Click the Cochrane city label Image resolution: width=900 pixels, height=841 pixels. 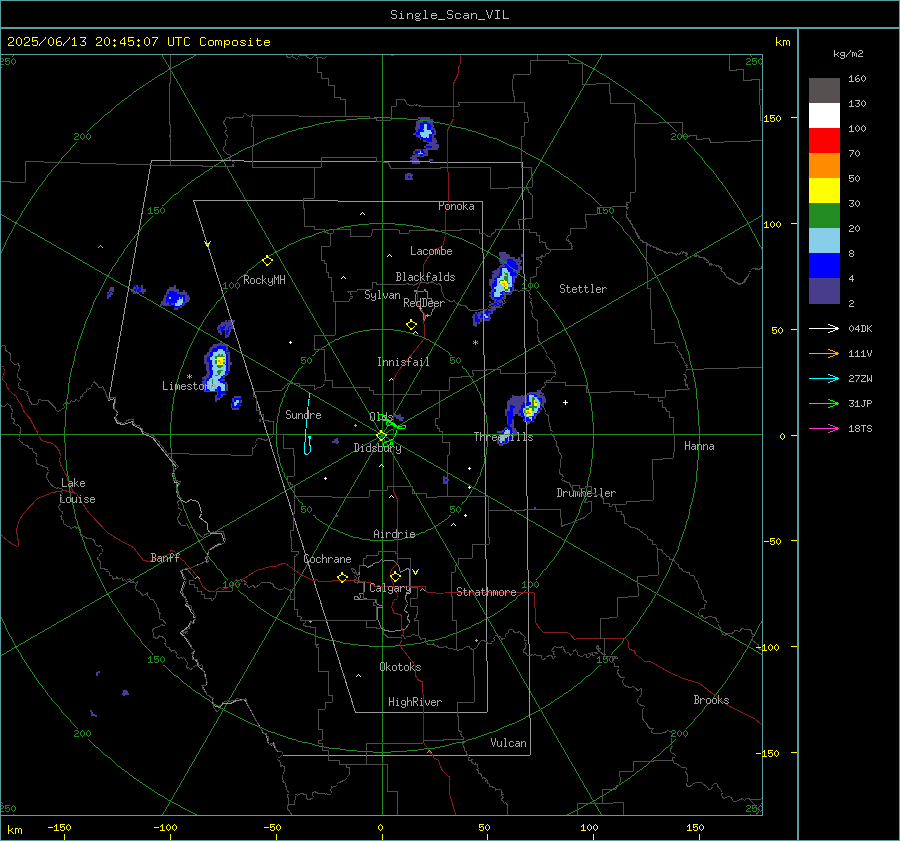(x=327, y=559)
